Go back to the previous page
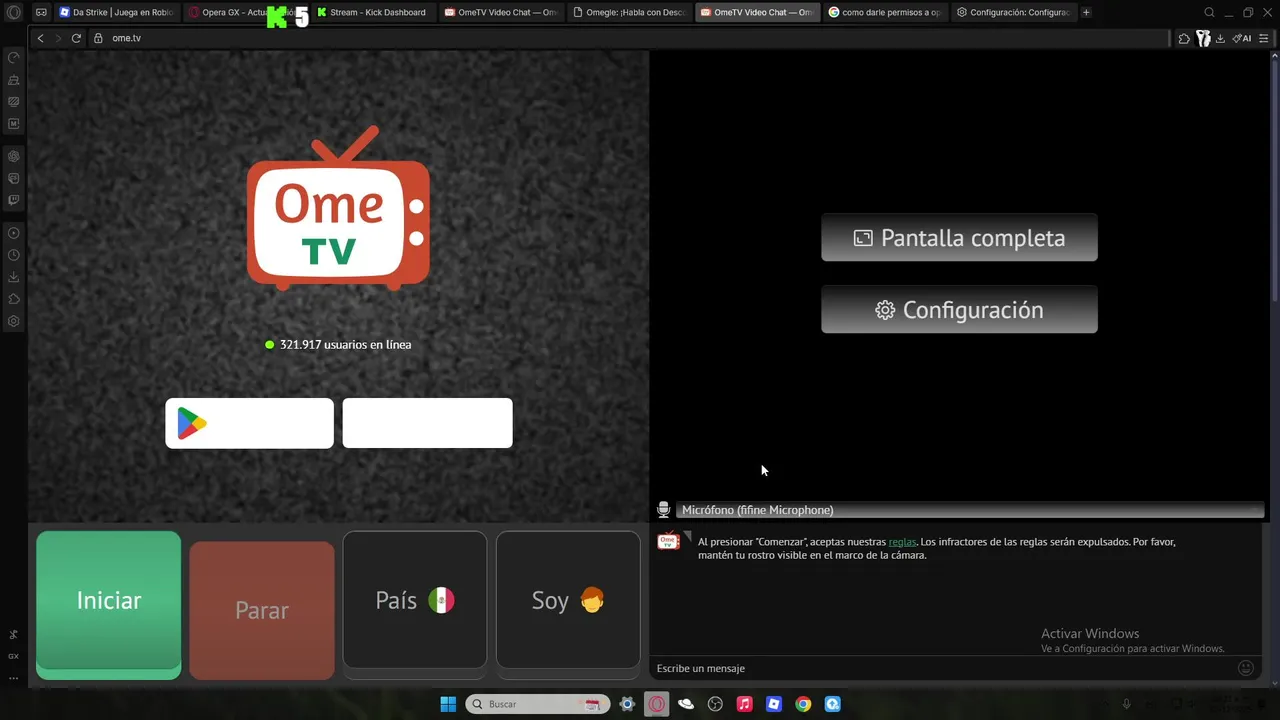The height and width of the screenshot is (720, 1280). coord(40,38)
